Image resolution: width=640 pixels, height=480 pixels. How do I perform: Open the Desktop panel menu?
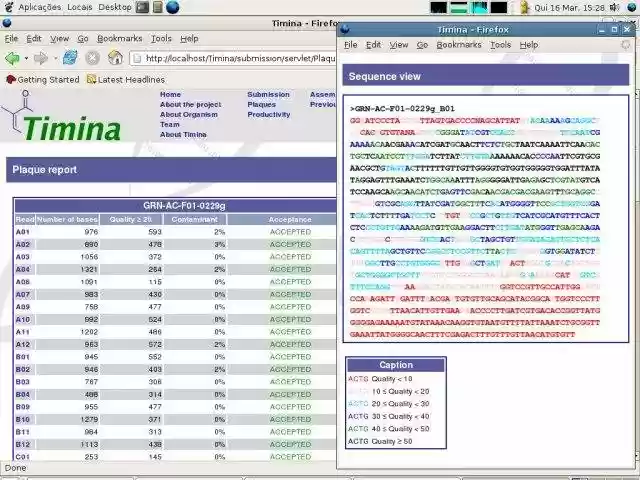[115, 7]
